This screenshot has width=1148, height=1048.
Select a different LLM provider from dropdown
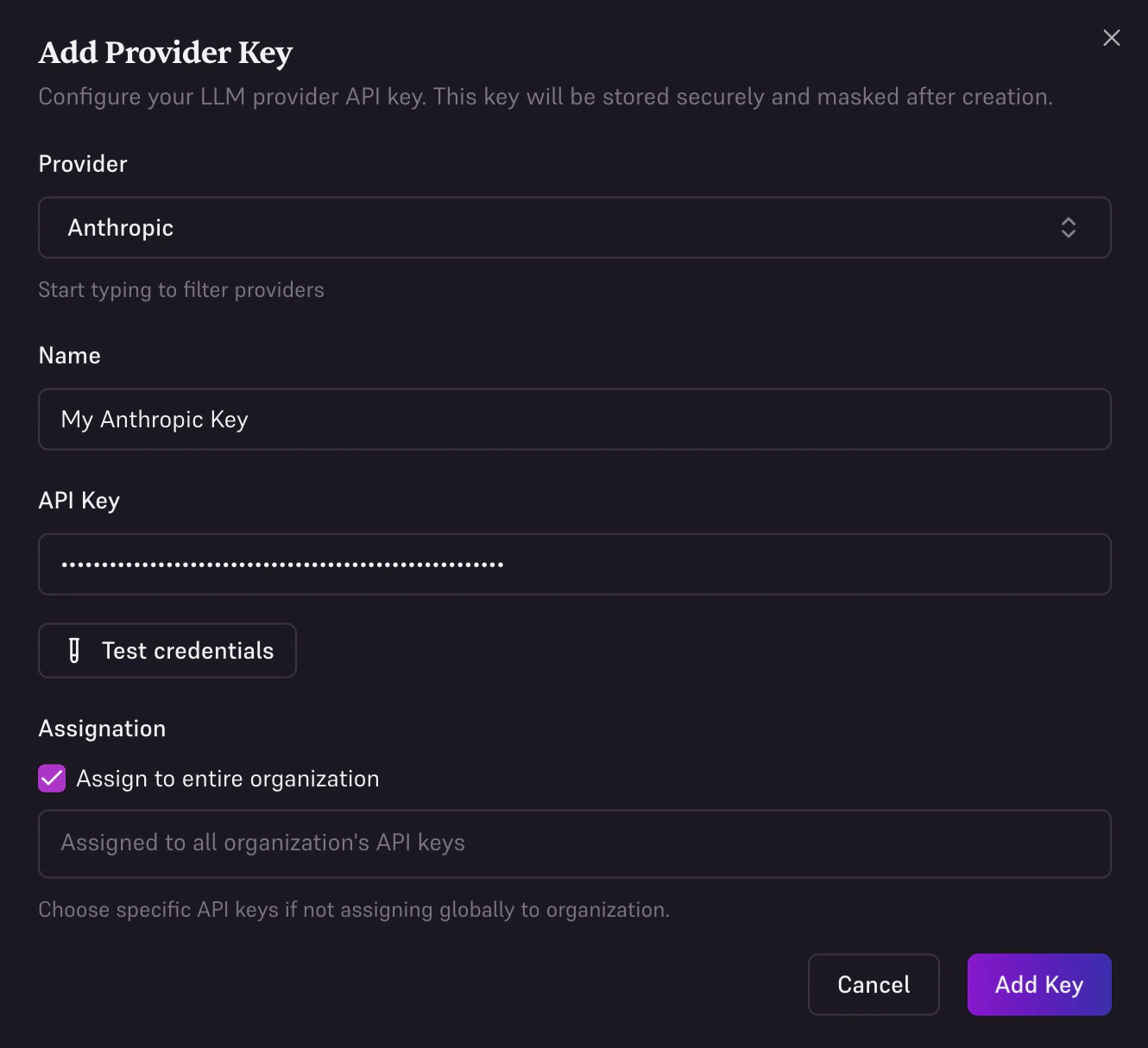click(574, 228)
